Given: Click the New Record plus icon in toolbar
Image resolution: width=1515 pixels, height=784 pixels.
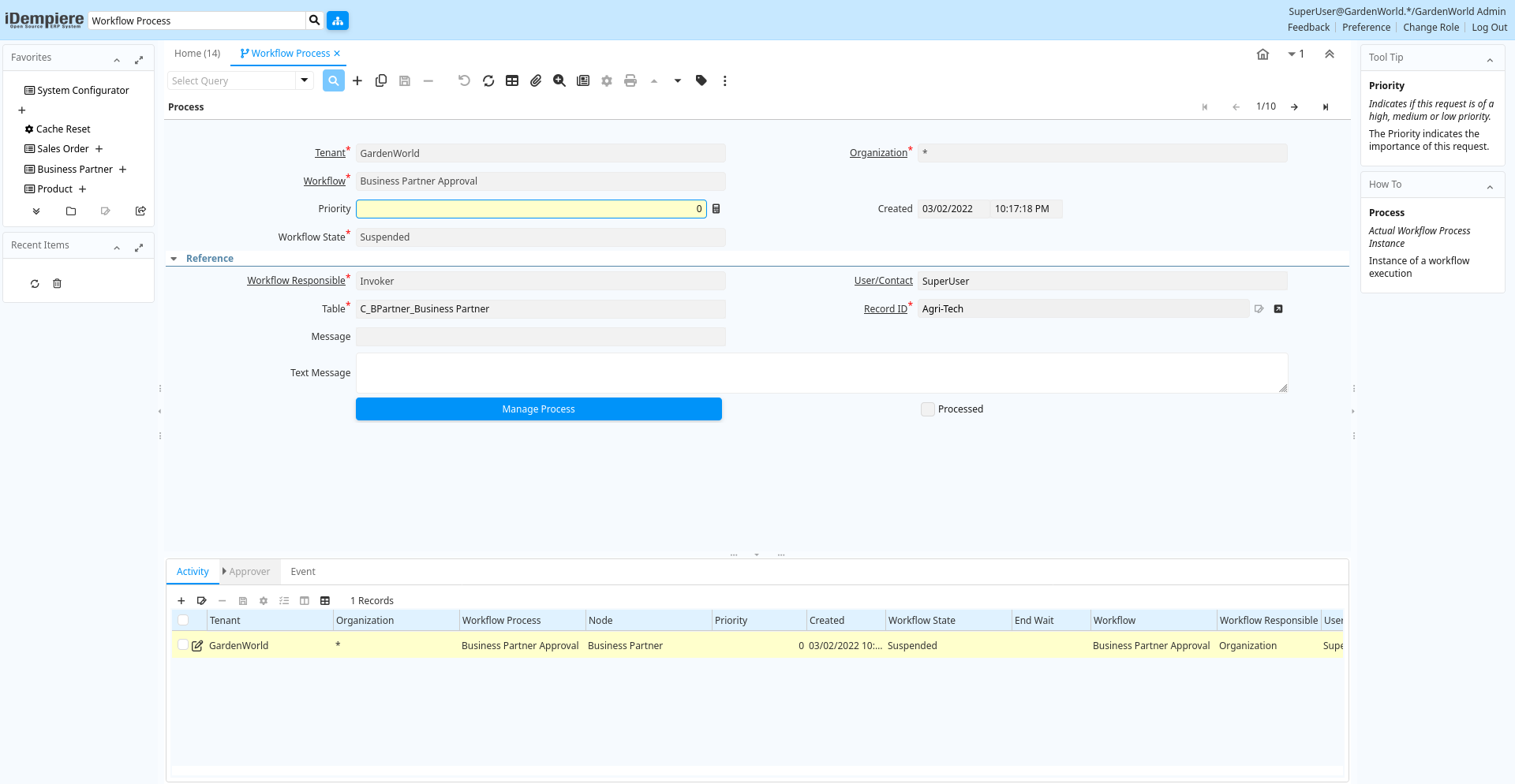Looking at the screenshot, I should (357, 80).
